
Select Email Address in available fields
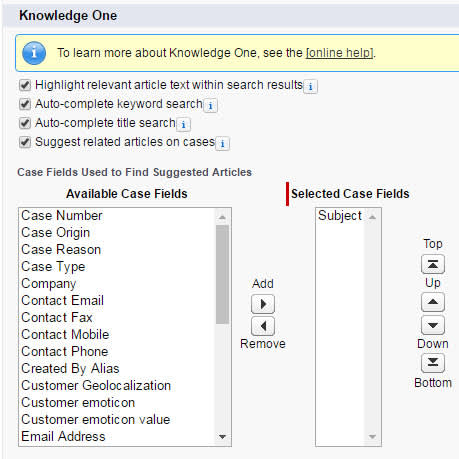[x=117, y=437]
